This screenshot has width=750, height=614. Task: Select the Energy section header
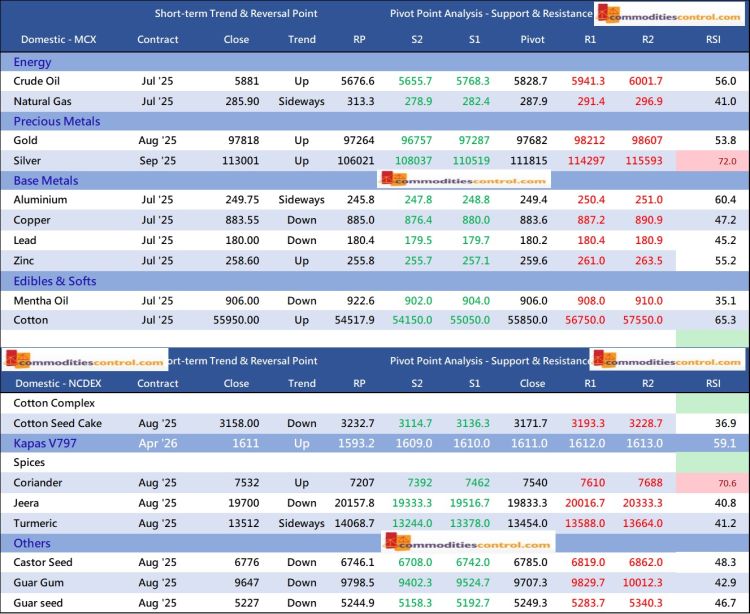pyautogui.click(x=33, y=62)
